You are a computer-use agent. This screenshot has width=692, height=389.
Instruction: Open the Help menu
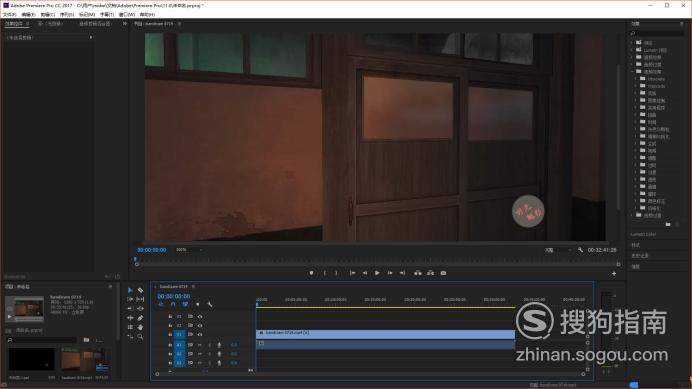point(147,15)
